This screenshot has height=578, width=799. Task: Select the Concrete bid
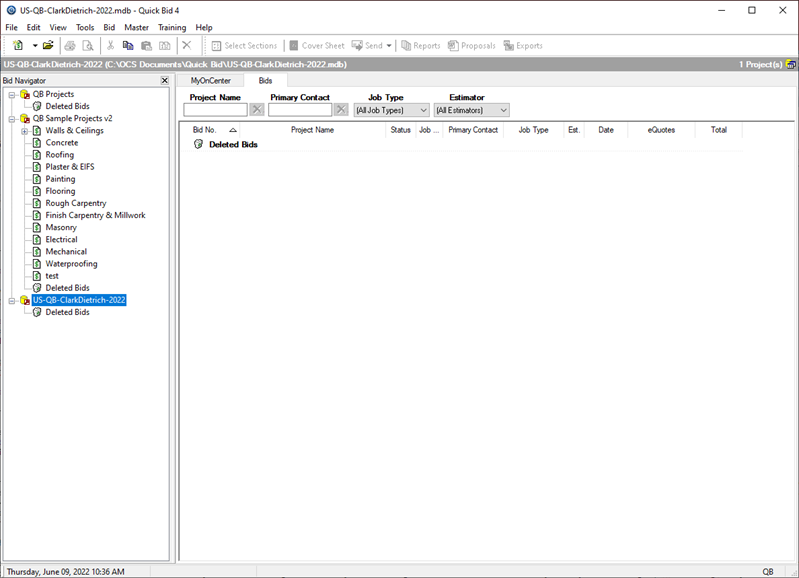tap(62, 143)
